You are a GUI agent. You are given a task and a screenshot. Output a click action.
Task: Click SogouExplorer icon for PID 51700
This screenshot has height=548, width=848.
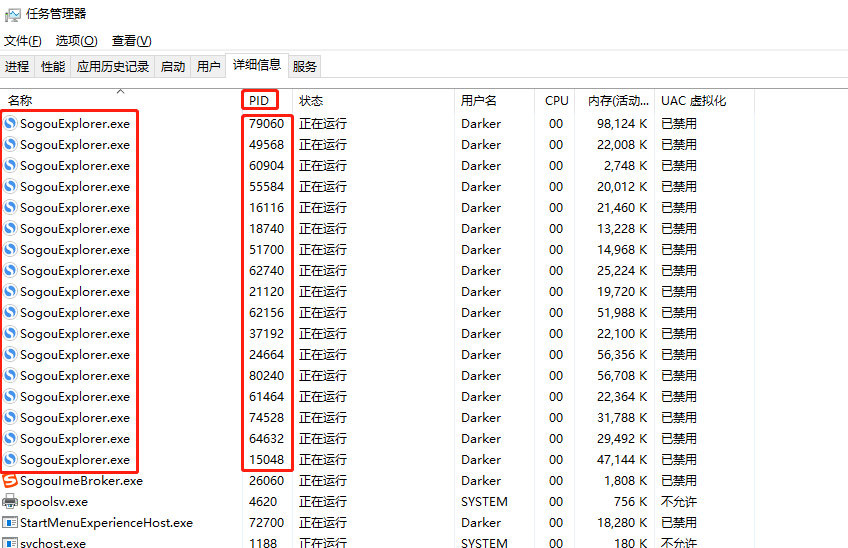pos(10,249)
